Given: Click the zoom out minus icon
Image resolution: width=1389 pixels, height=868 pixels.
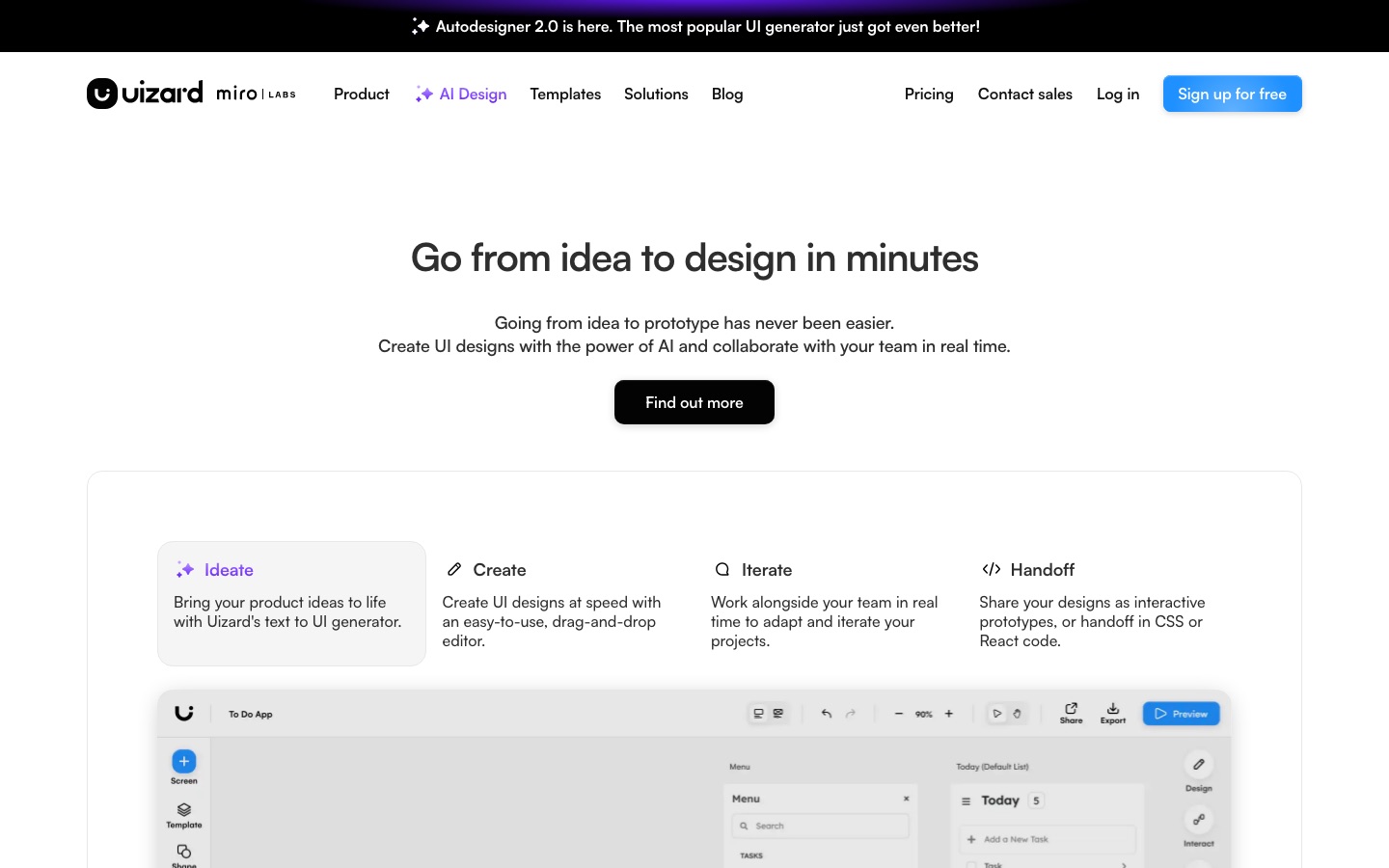Looking at the screenshot, I should click(x=899, y=714).
